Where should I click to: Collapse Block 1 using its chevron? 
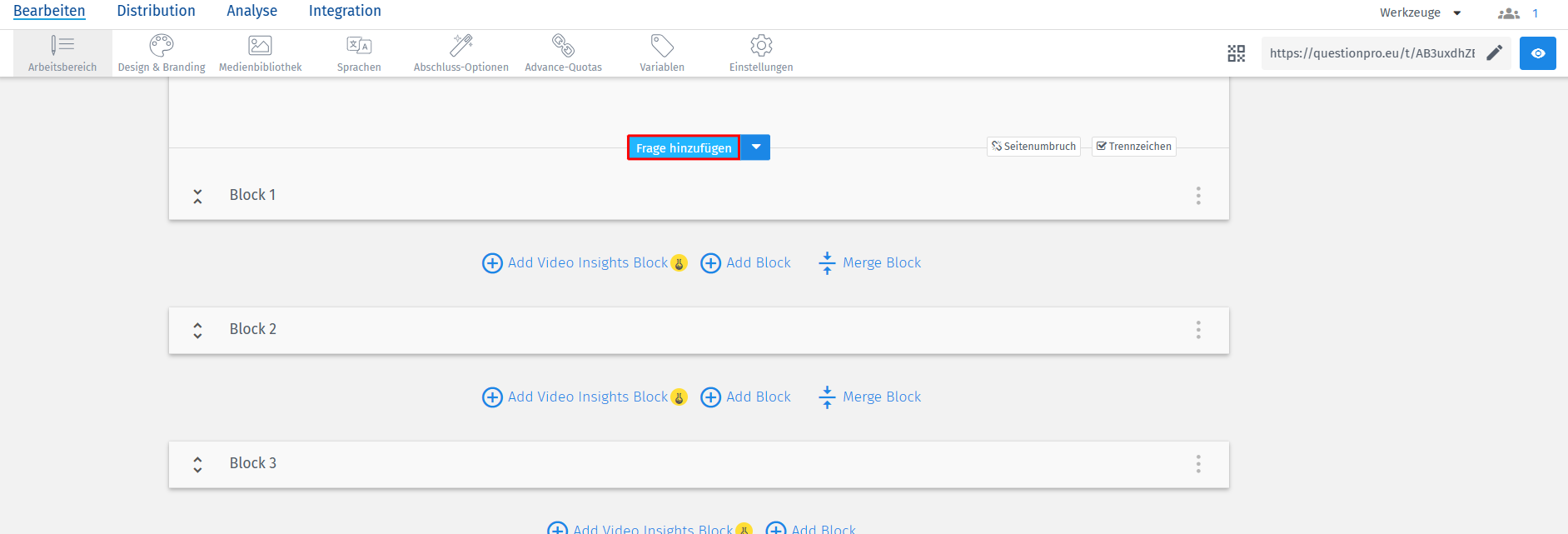click(197, 196)
